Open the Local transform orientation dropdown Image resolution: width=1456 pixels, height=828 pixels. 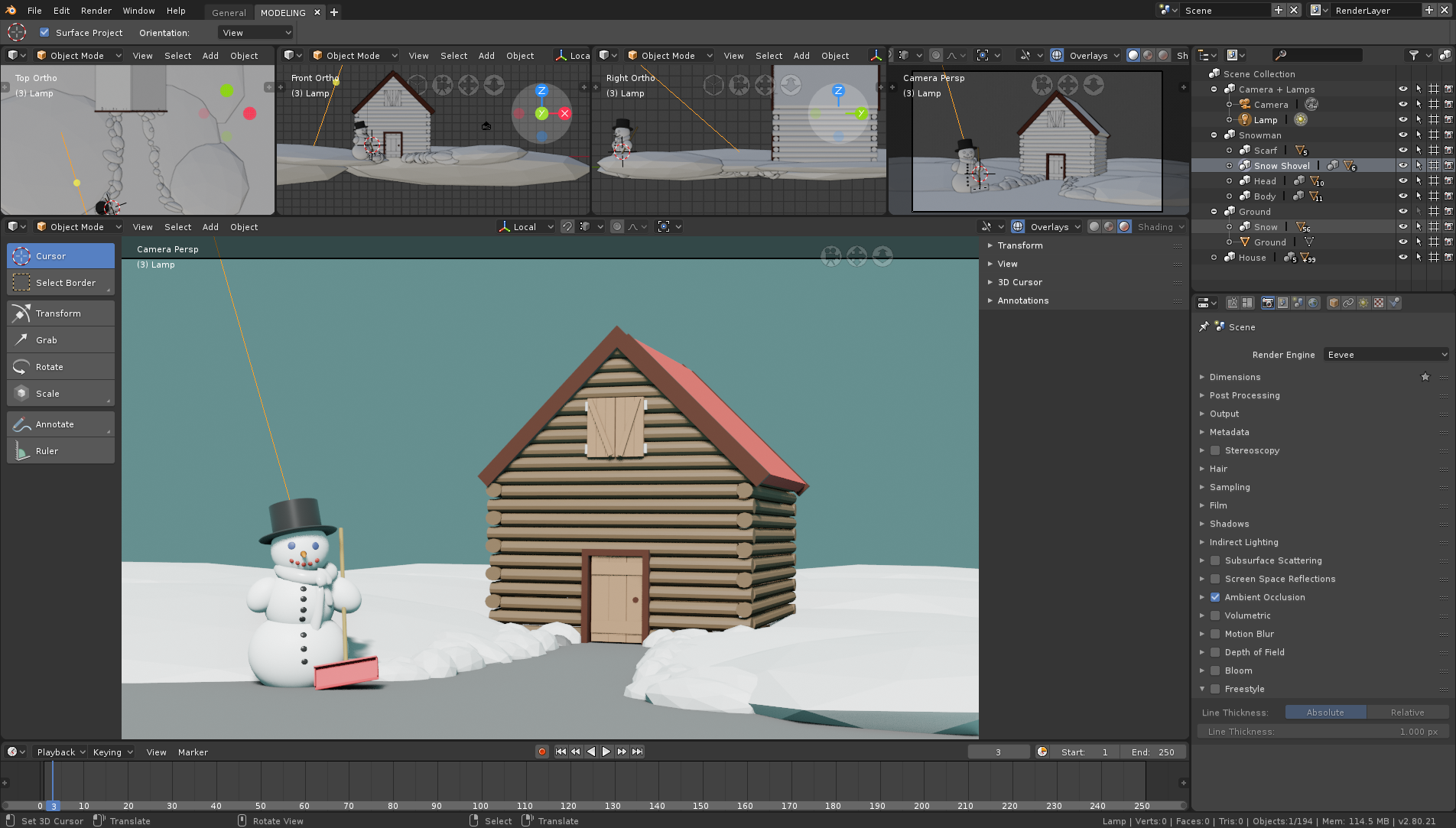525,226
